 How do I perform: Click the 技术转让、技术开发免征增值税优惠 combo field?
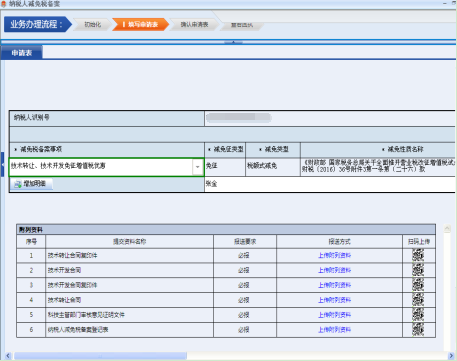tap(106, 167)
